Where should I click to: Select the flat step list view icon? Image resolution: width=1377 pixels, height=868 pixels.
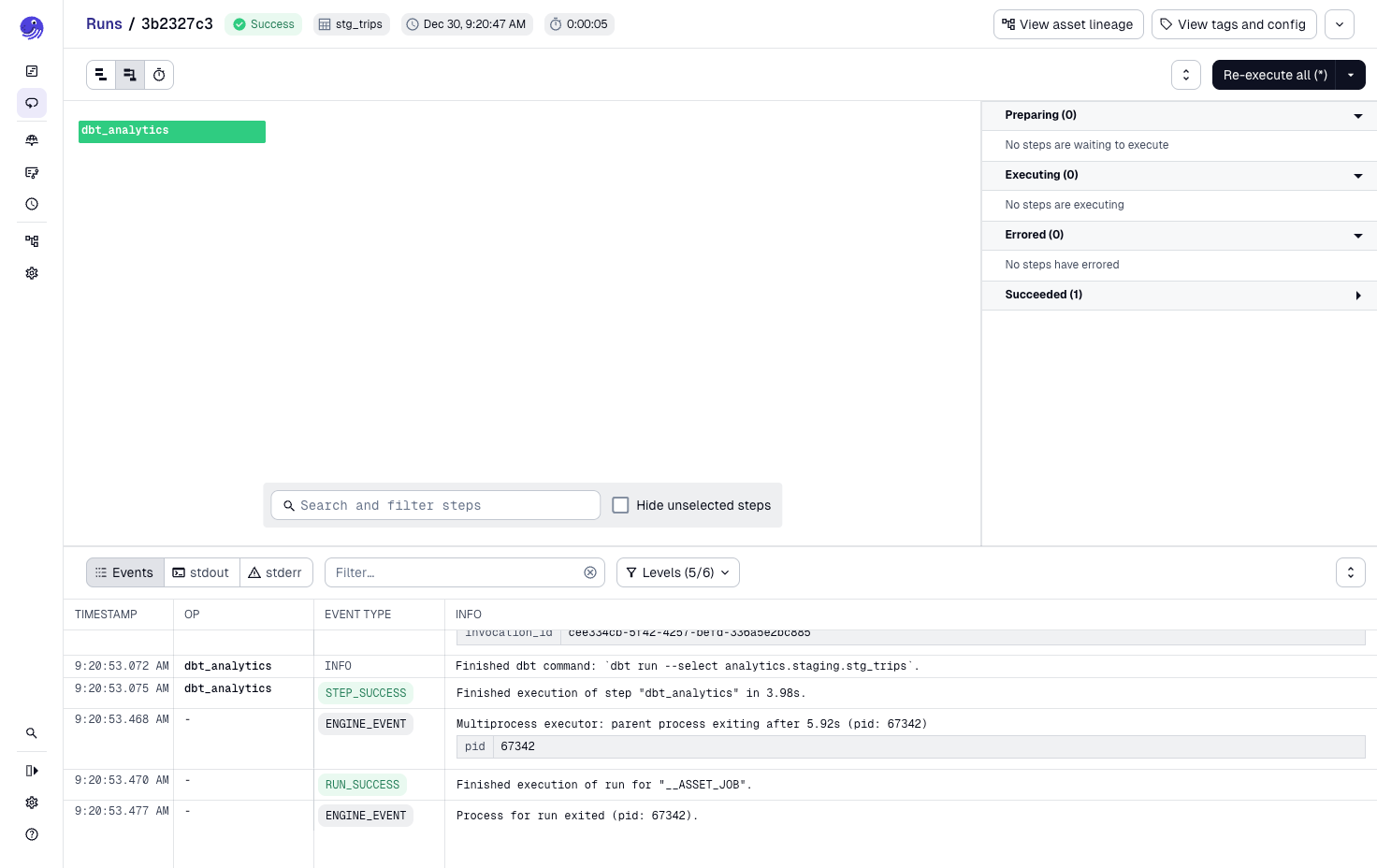pyautogui.click(x=101, y=74)
